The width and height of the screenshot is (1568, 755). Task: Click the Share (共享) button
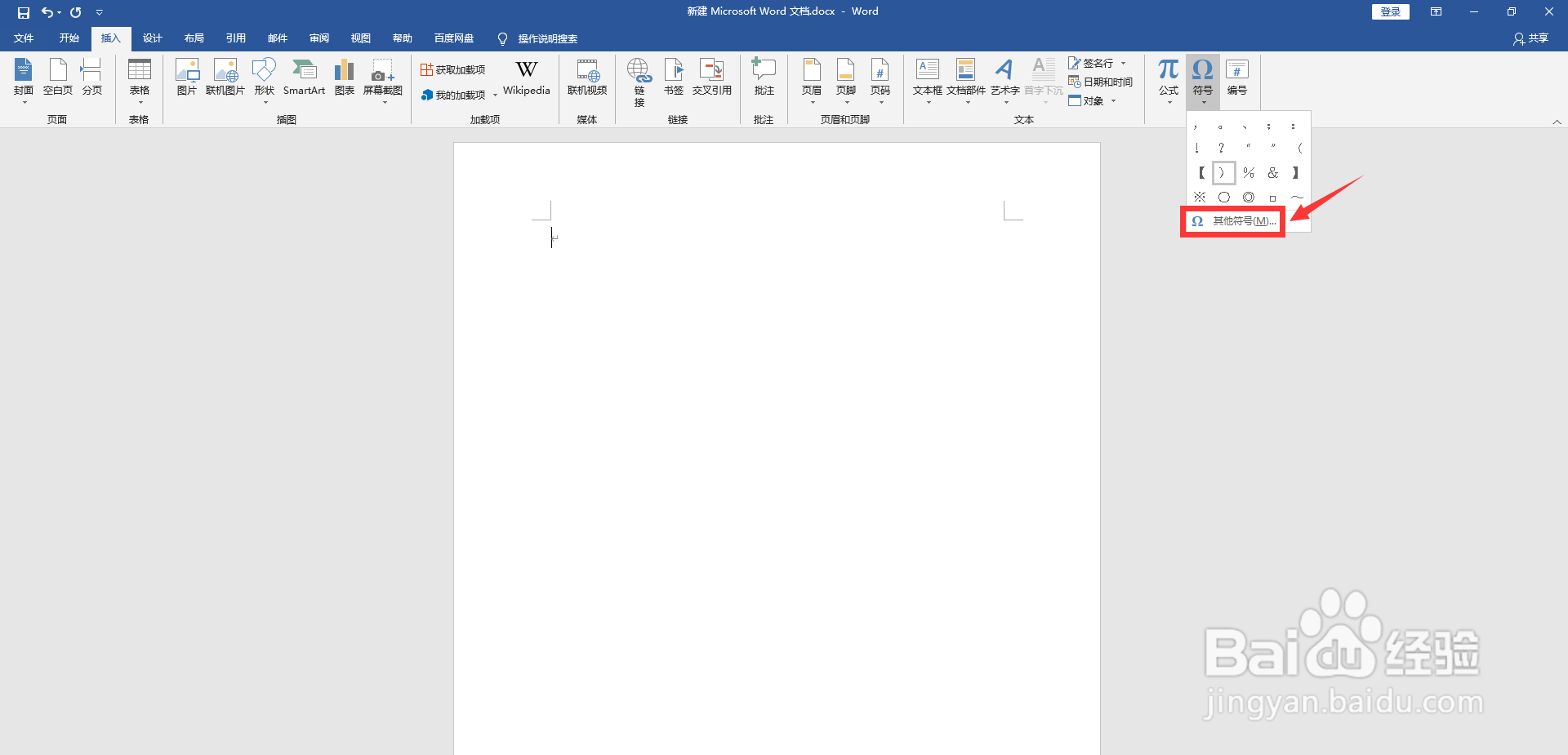[x=1530, y=38]
